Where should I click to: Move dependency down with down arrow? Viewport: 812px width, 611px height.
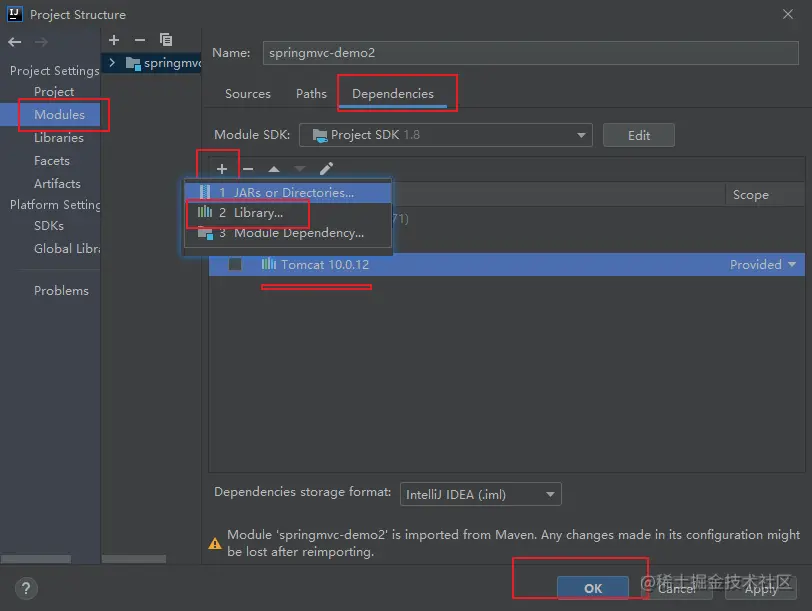coord(300,169)
